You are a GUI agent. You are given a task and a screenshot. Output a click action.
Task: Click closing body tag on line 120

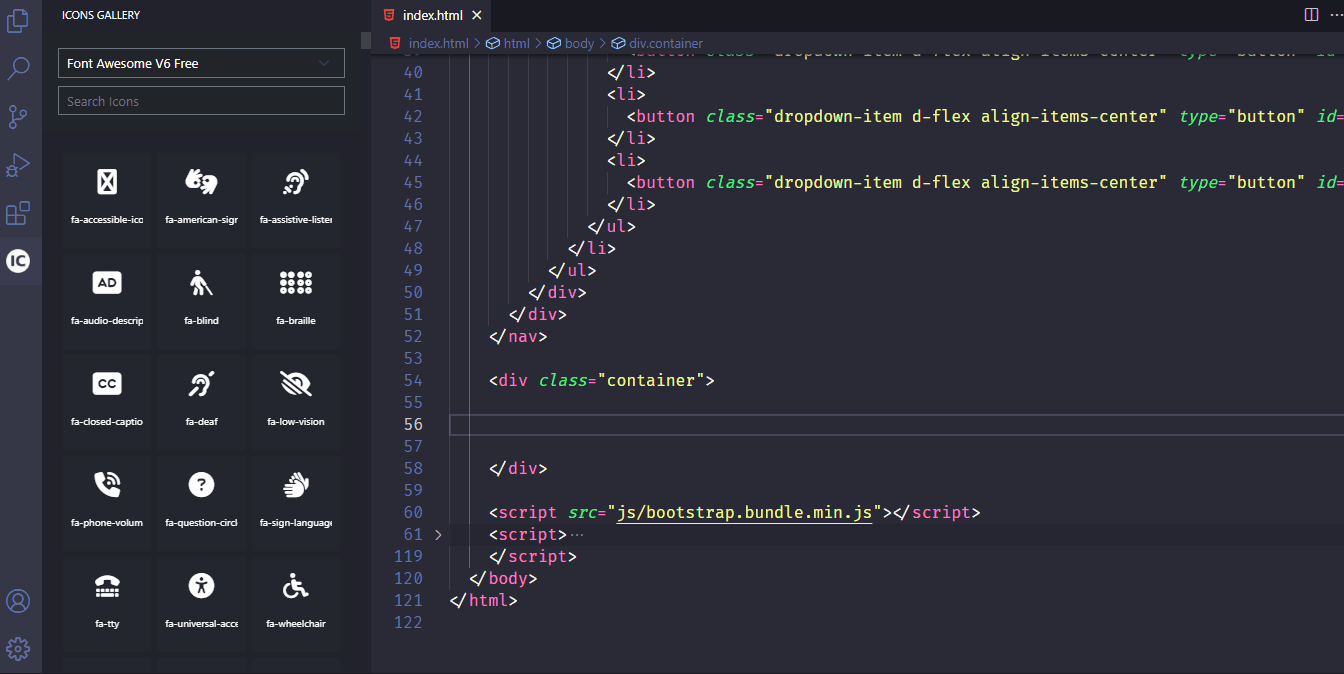[x=504, y=578]
